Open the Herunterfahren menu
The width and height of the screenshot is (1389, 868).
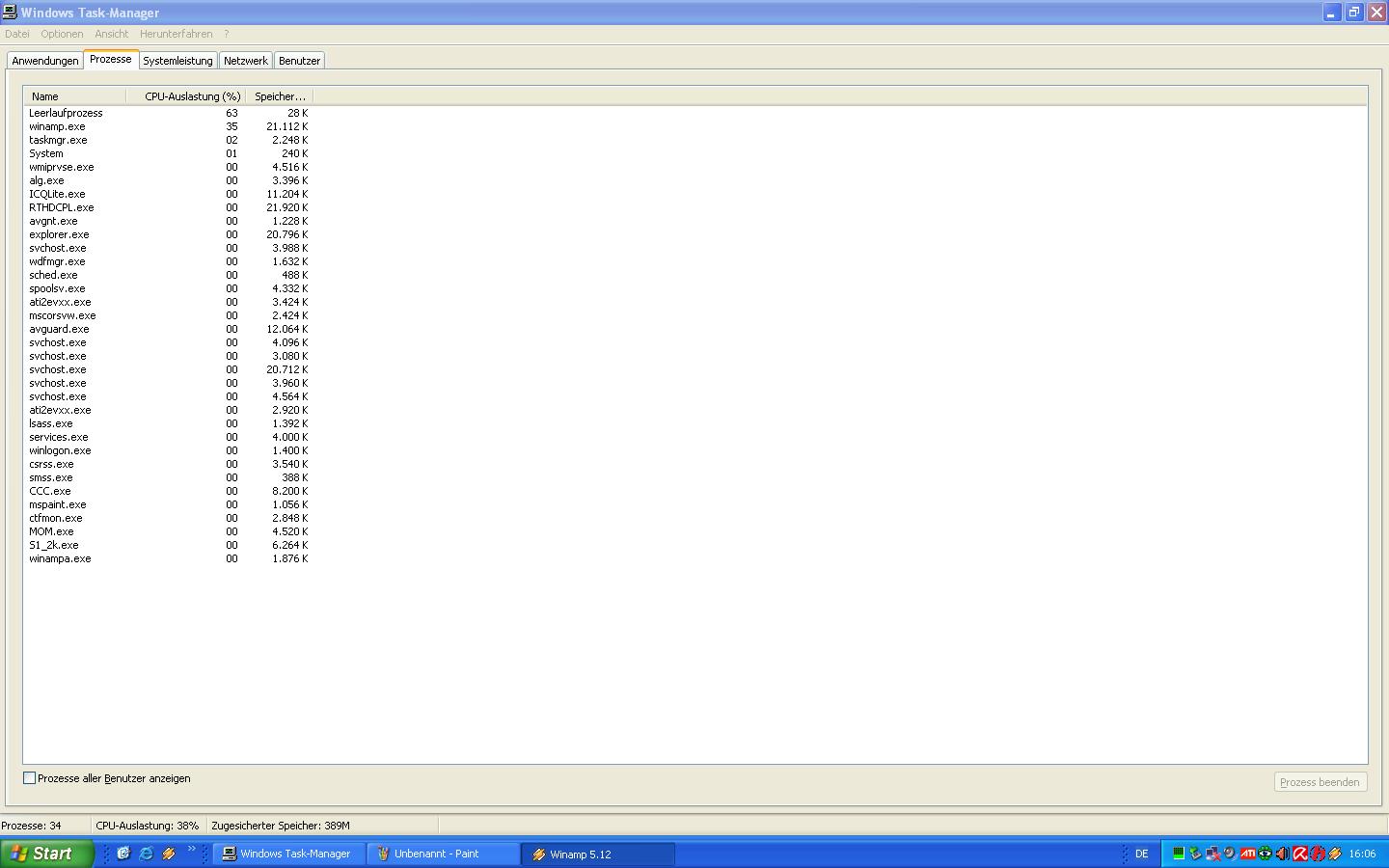tap(176, 34)
